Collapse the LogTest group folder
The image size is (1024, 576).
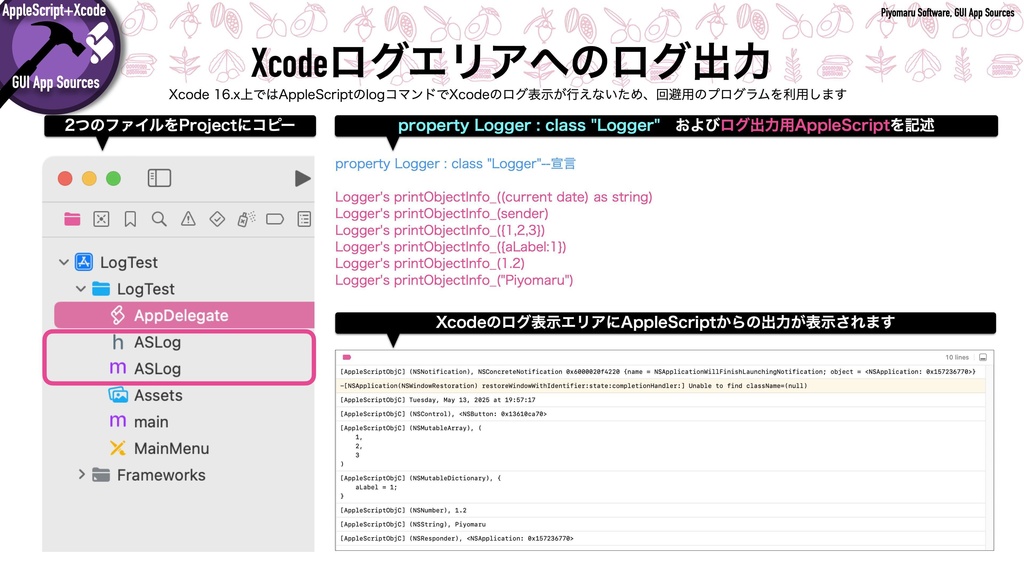(81, 288)
